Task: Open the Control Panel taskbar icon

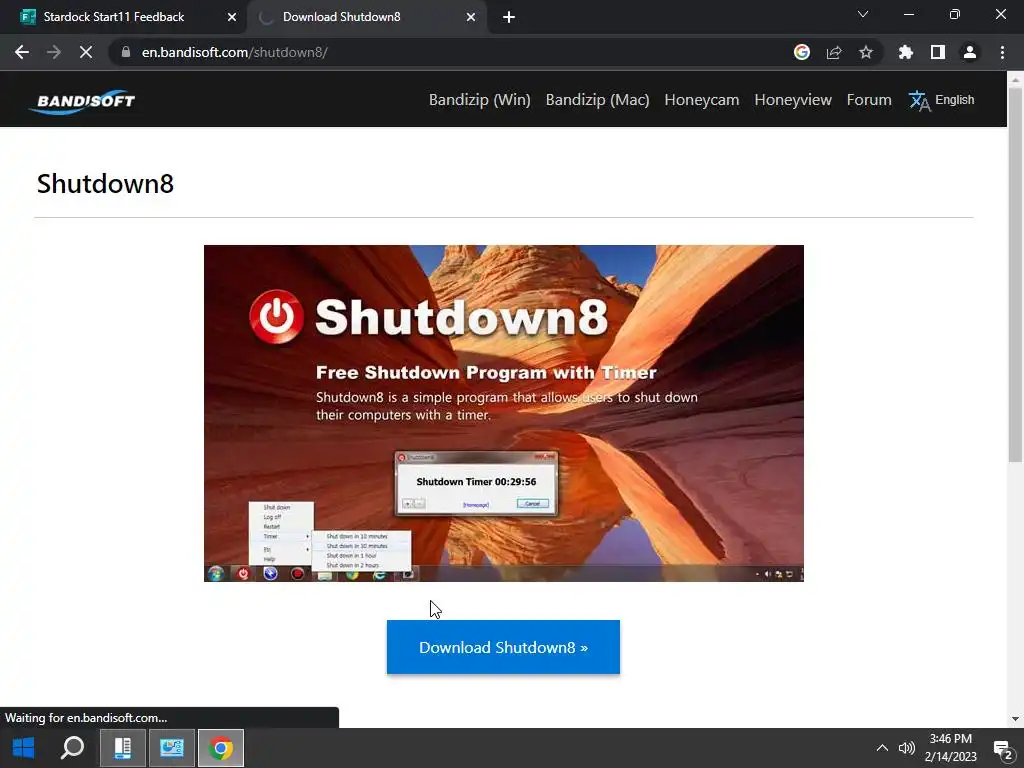Action: click(172, 748)
